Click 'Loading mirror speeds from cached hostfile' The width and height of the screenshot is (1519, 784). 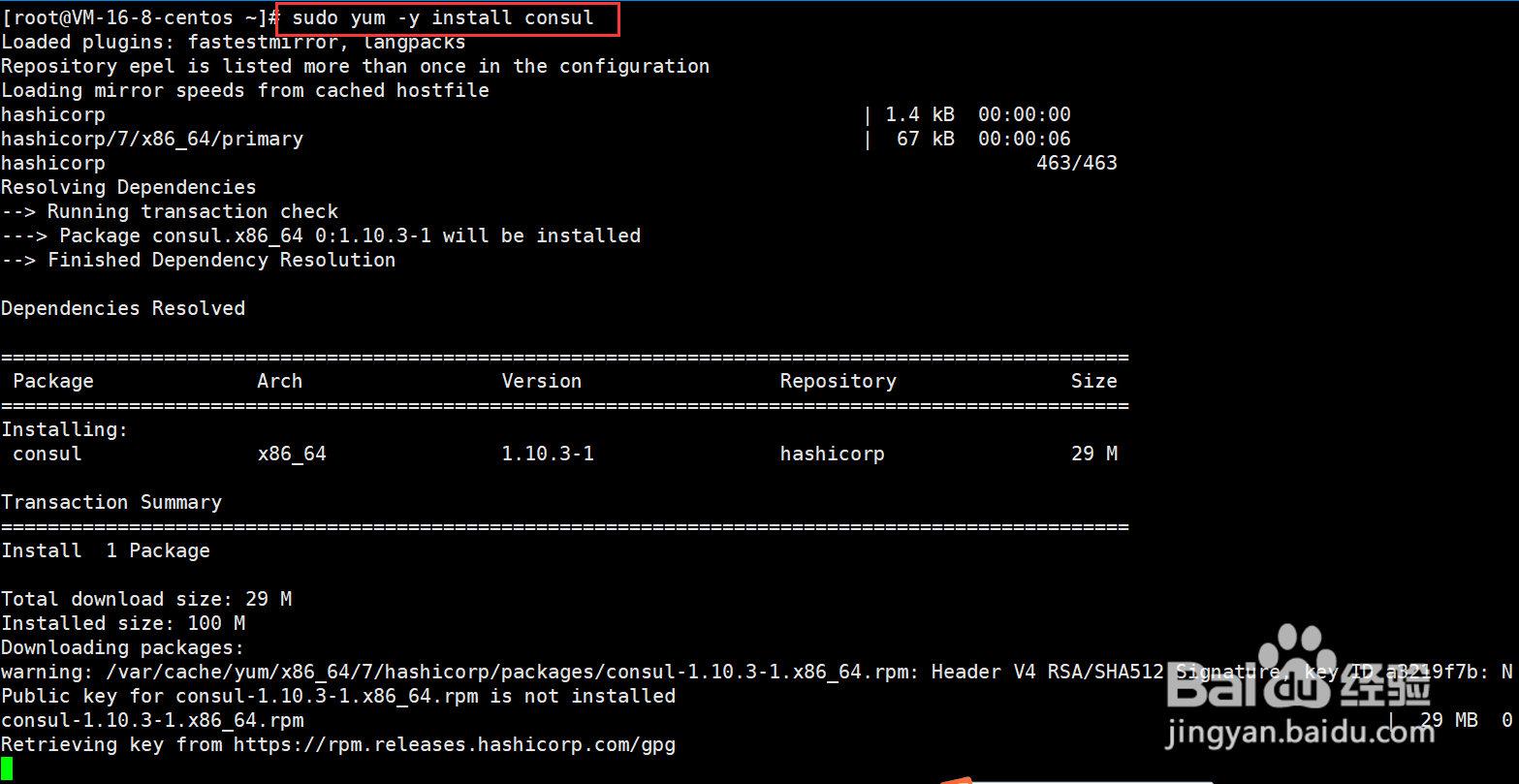click(245, 91)
